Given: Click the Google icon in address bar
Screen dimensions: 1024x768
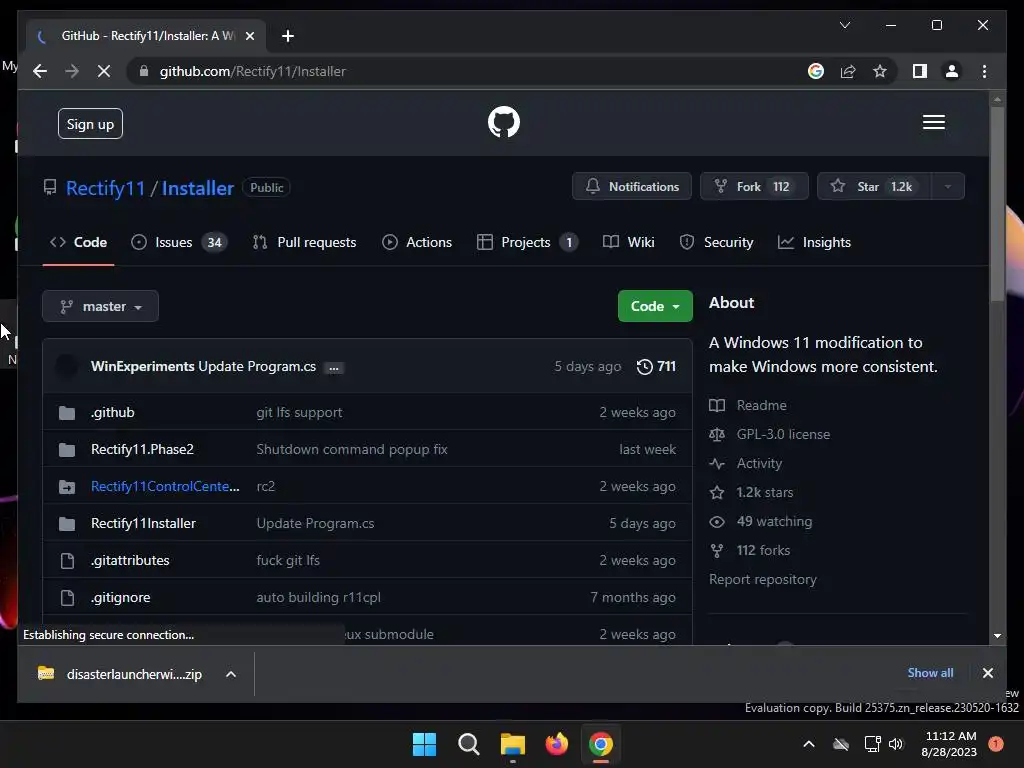Looking at the screenshot, I should tap(816, 71).
